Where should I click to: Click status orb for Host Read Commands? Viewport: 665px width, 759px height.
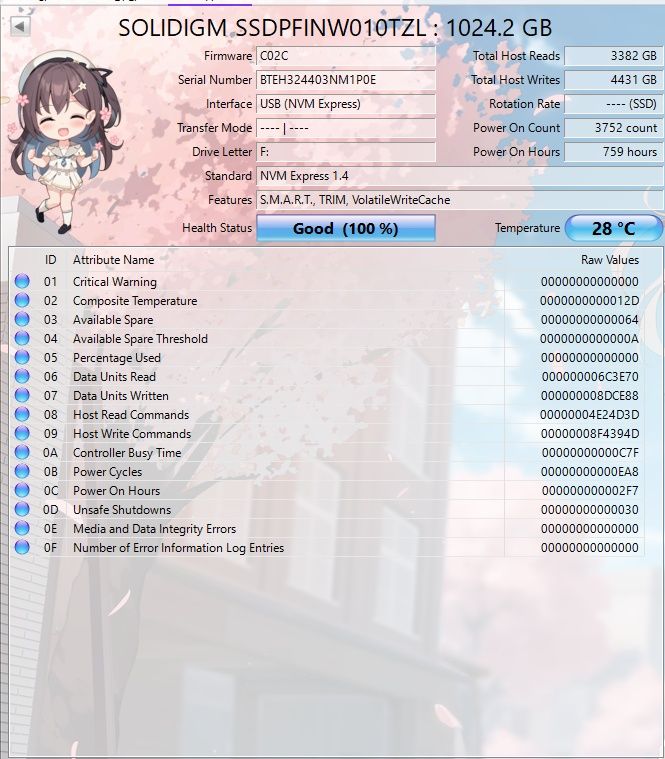pyautogui.click(x=22, y=414)
